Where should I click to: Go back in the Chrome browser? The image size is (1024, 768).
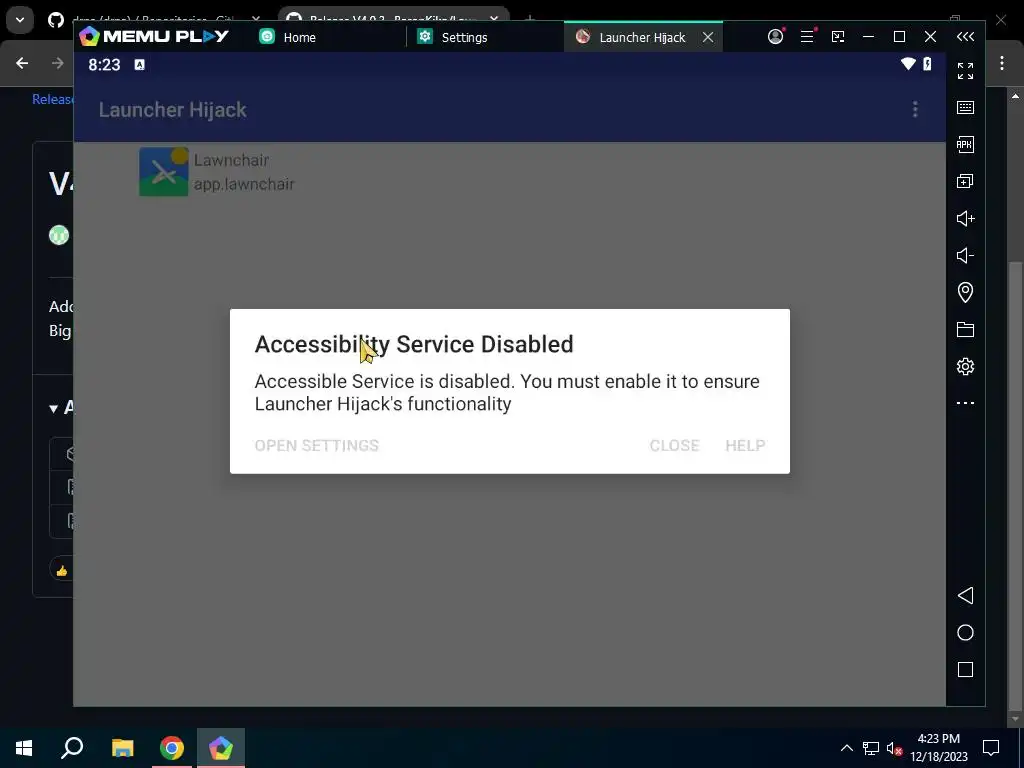click(x=22, y=63)
